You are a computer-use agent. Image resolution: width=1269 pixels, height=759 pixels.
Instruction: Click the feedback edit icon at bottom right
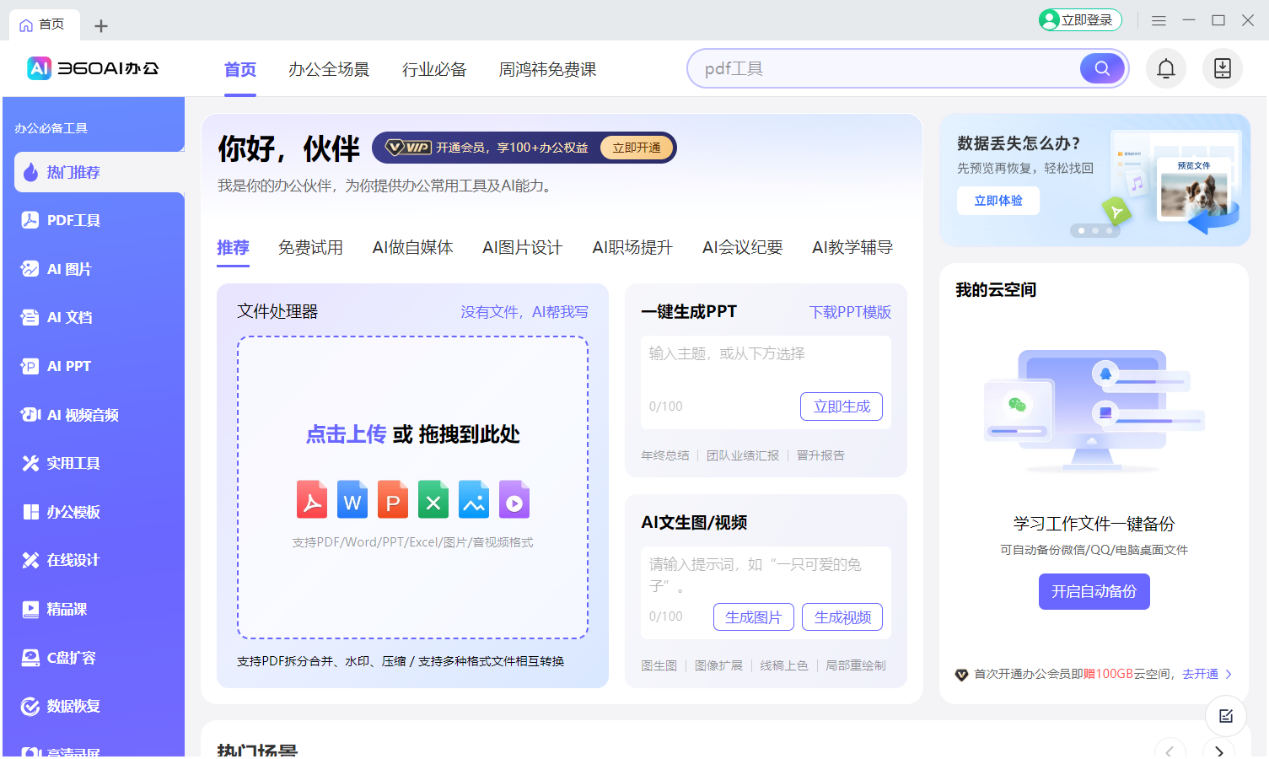(1225, 716)
